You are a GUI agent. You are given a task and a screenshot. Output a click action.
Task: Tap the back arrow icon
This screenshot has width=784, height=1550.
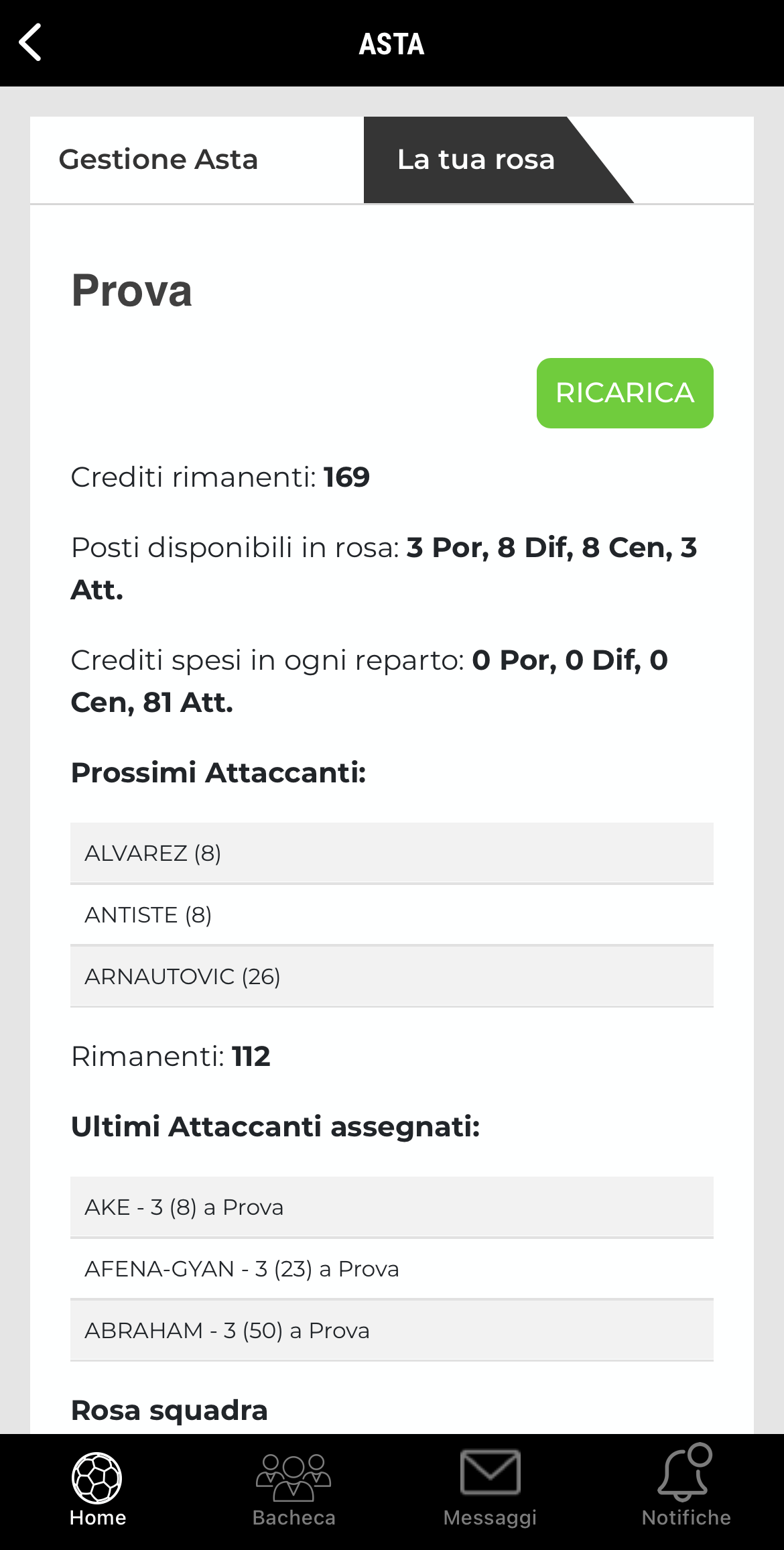click(31, 43)
